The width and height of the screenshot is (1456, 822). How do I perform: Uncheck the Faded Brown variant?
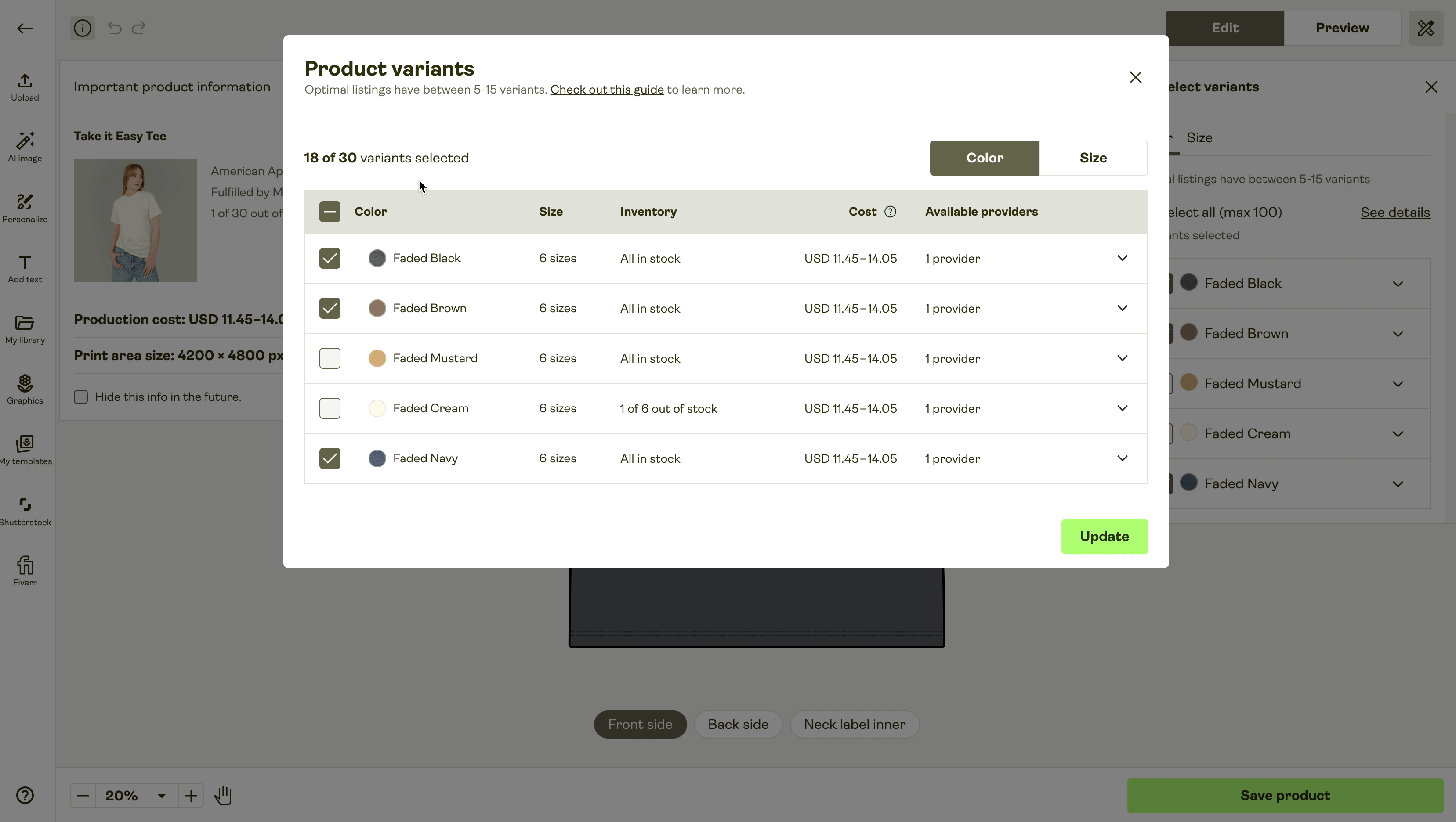pyautogui.click(x=330, y=308)
